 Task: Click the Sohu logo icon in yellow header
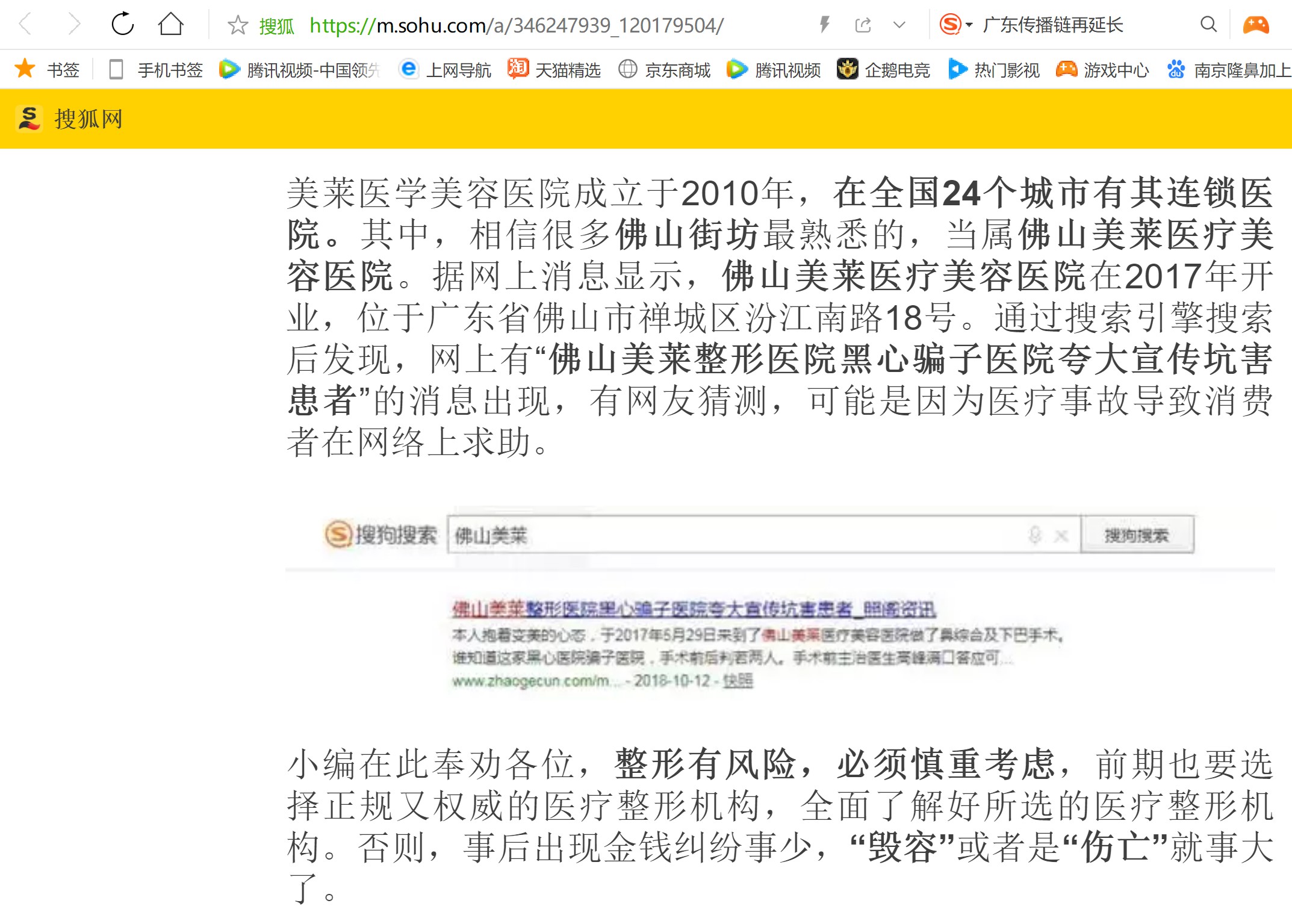[x=29, y=119]
